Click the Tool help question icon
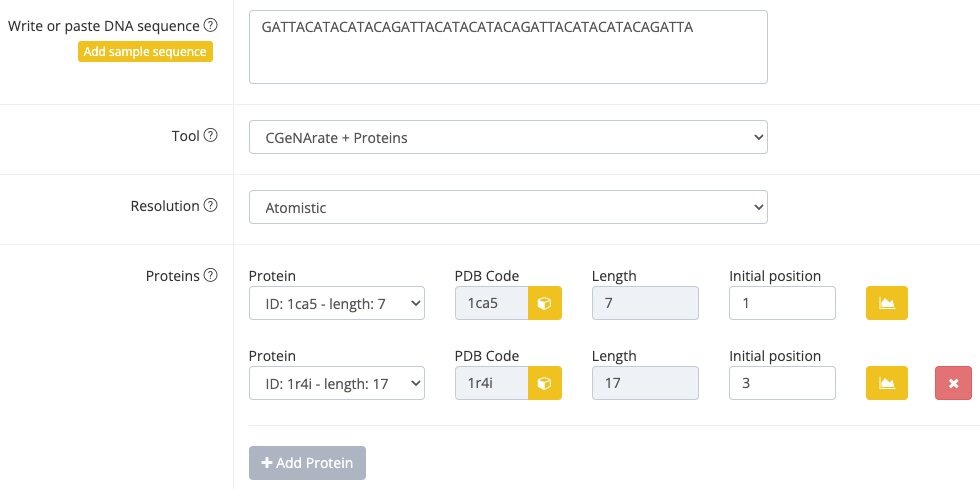Viewport: 980px width, 489px height. tap(210, 136)
